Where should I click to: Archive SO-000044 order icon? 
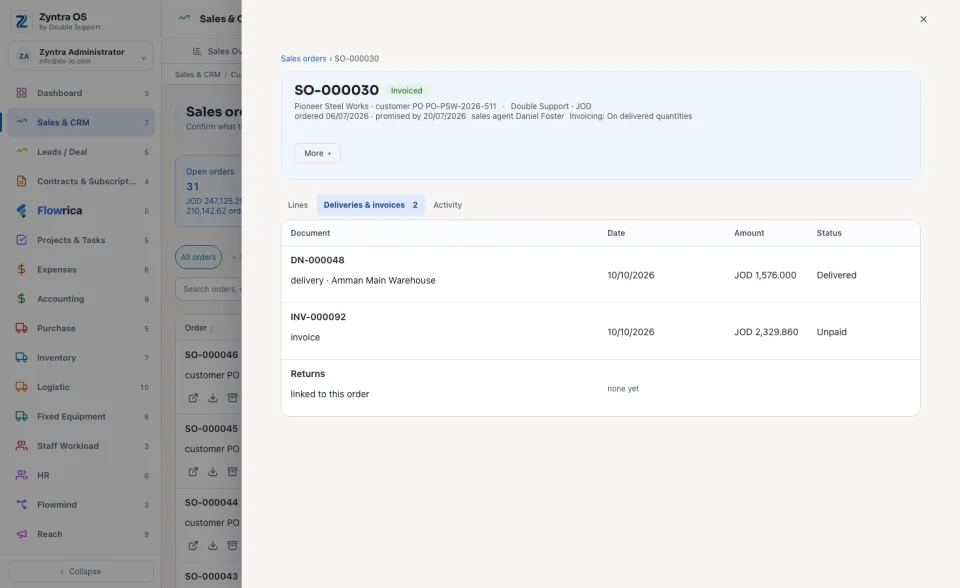pos(232,545)
